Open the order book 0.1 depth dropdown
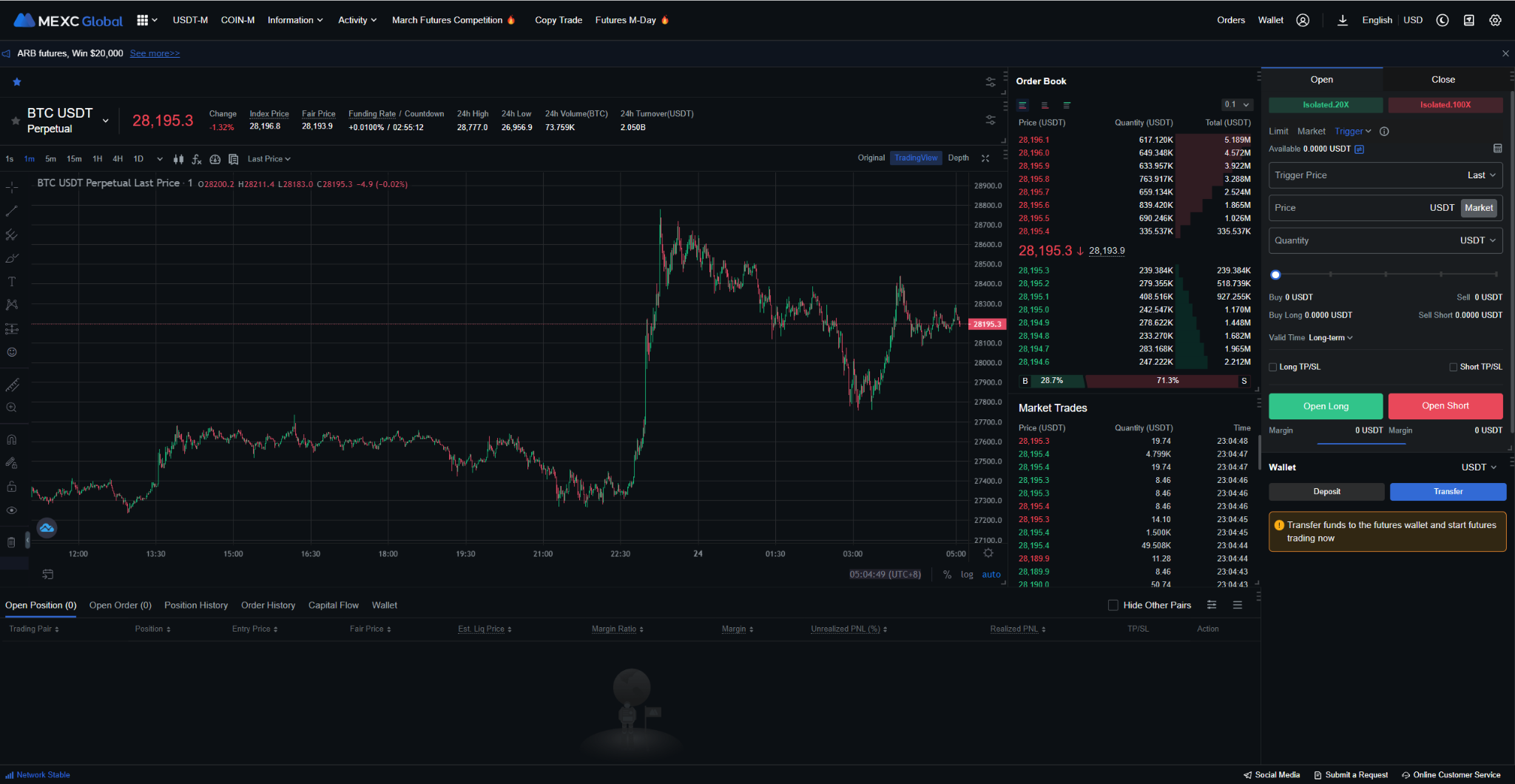 (x=1237, y=105)
